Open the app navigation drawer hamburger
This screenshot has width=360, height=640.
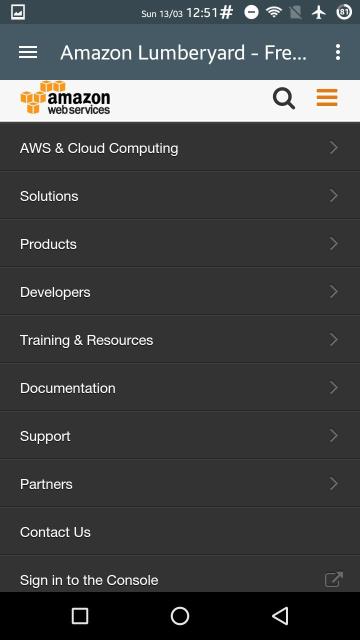coord(28,52)
